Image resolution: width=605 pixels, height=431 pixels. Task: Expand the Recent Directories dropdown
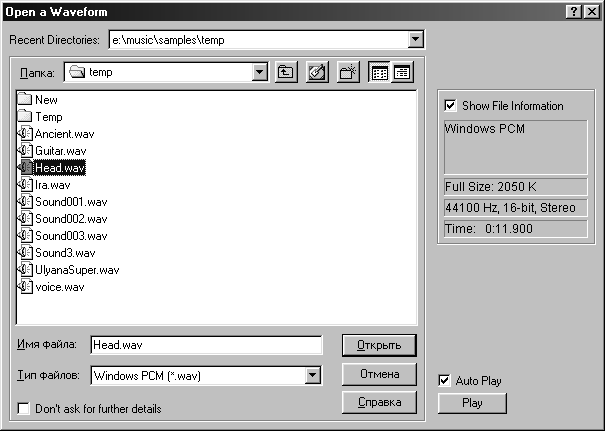[x=416, y=39]
